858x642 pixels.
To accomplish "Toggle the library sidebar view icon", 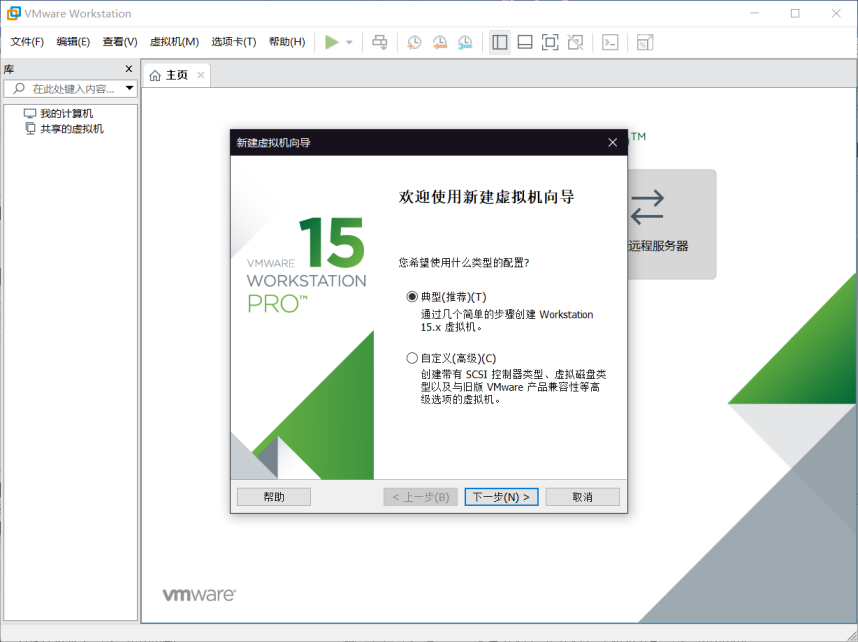I will (500, 42).
